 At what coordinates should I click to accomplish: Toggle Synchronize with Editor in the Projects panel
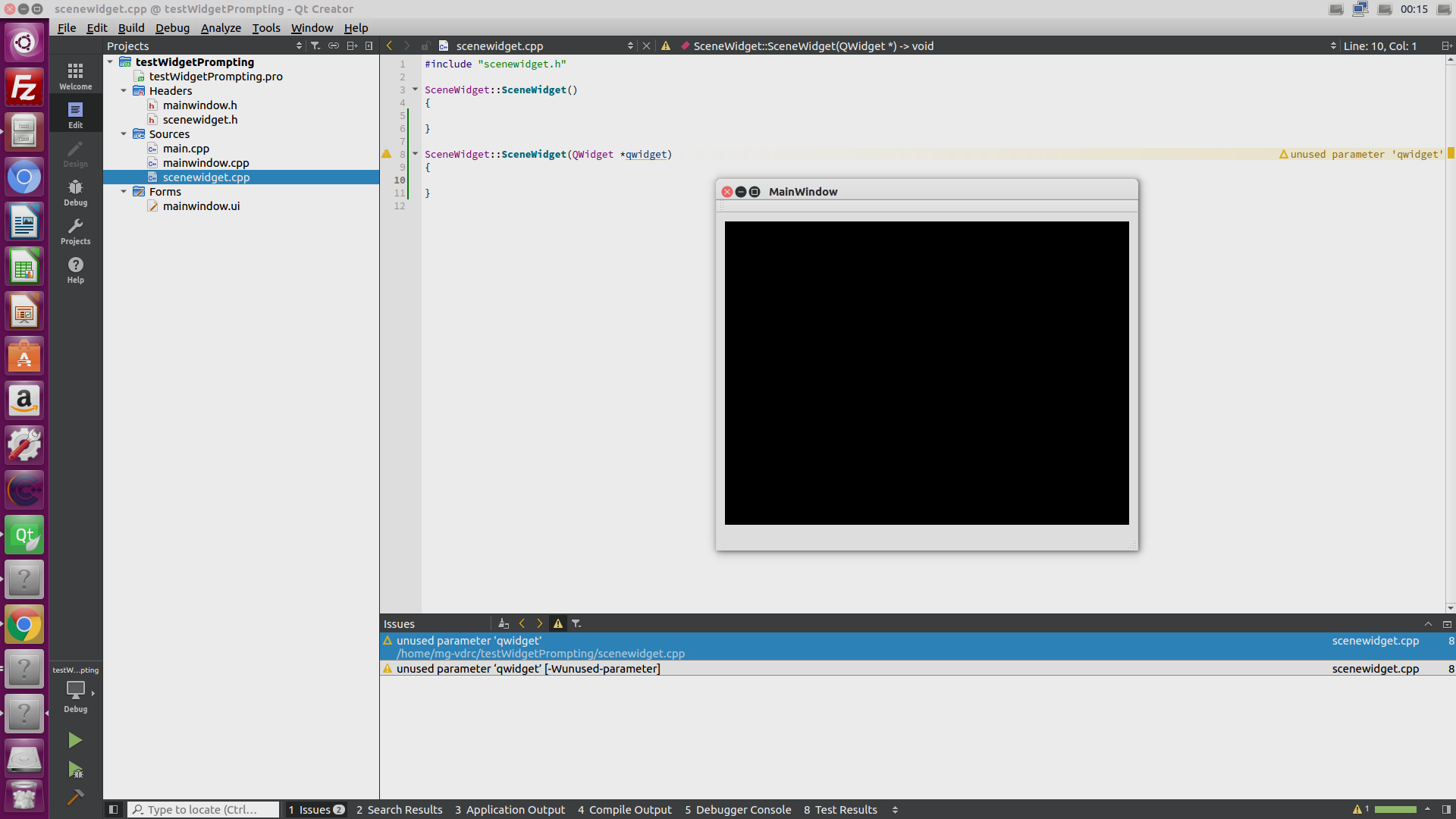pos(334,45)
